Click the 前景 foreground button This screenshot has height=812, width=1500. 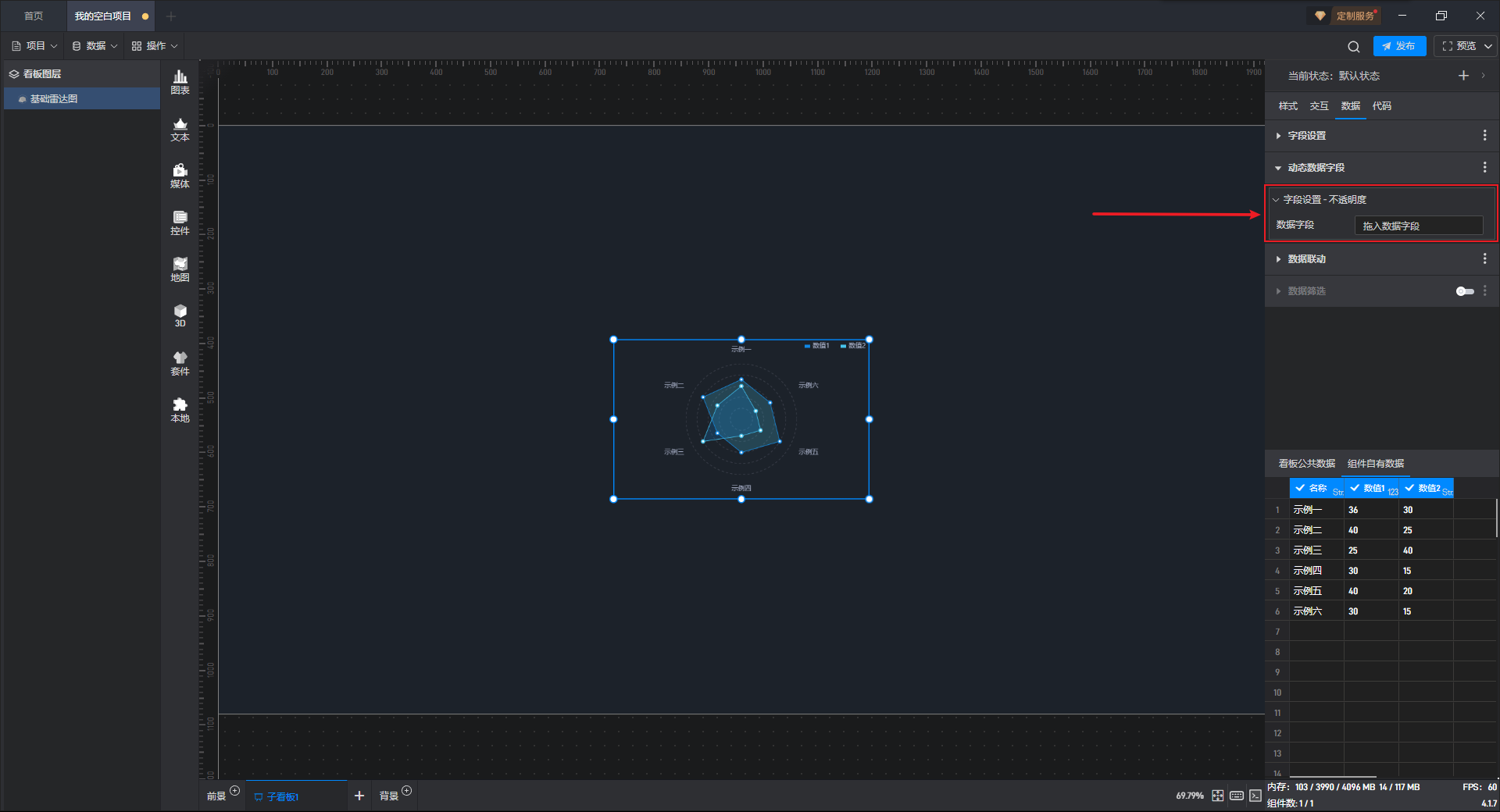[216, 796]
